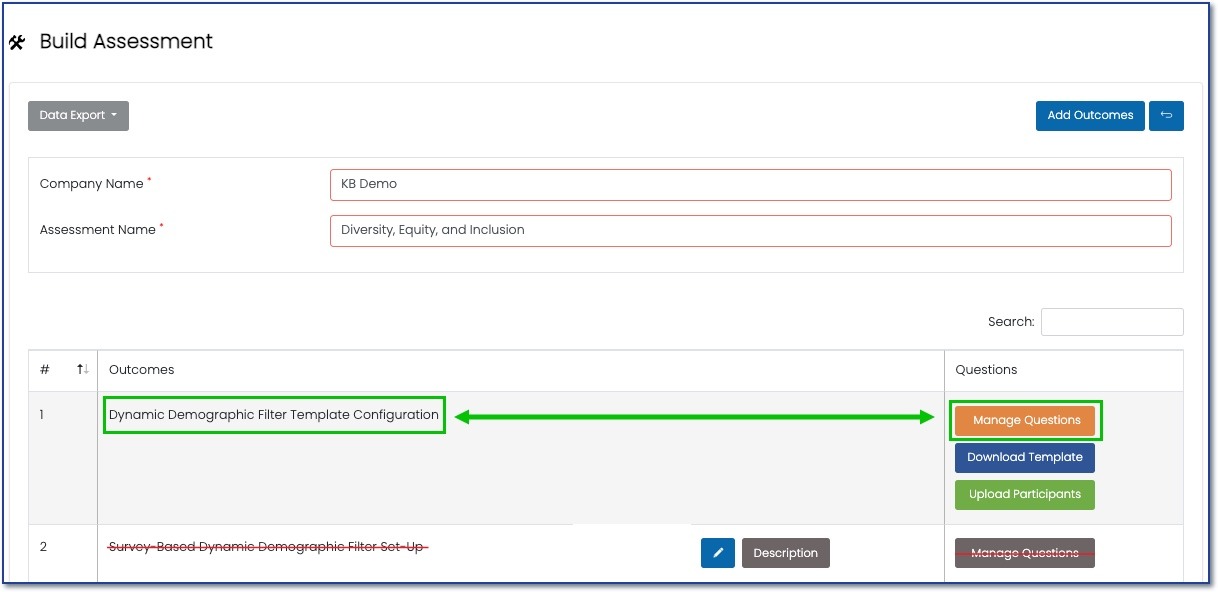Click the row number 1 cell
Image resolution: width=1218 pixels, height=592 pixels.
click(43, 415)
